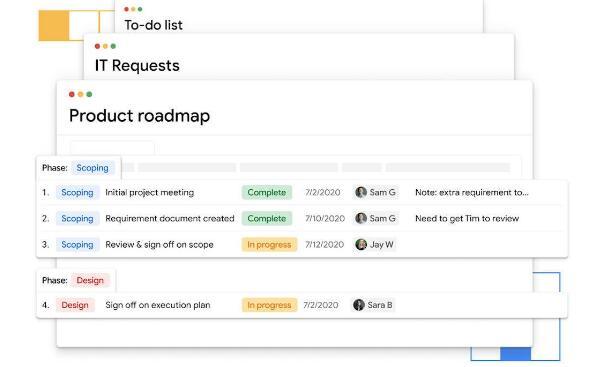
Task: Click Jay W's avatar icon
Action: pos(361,244)
